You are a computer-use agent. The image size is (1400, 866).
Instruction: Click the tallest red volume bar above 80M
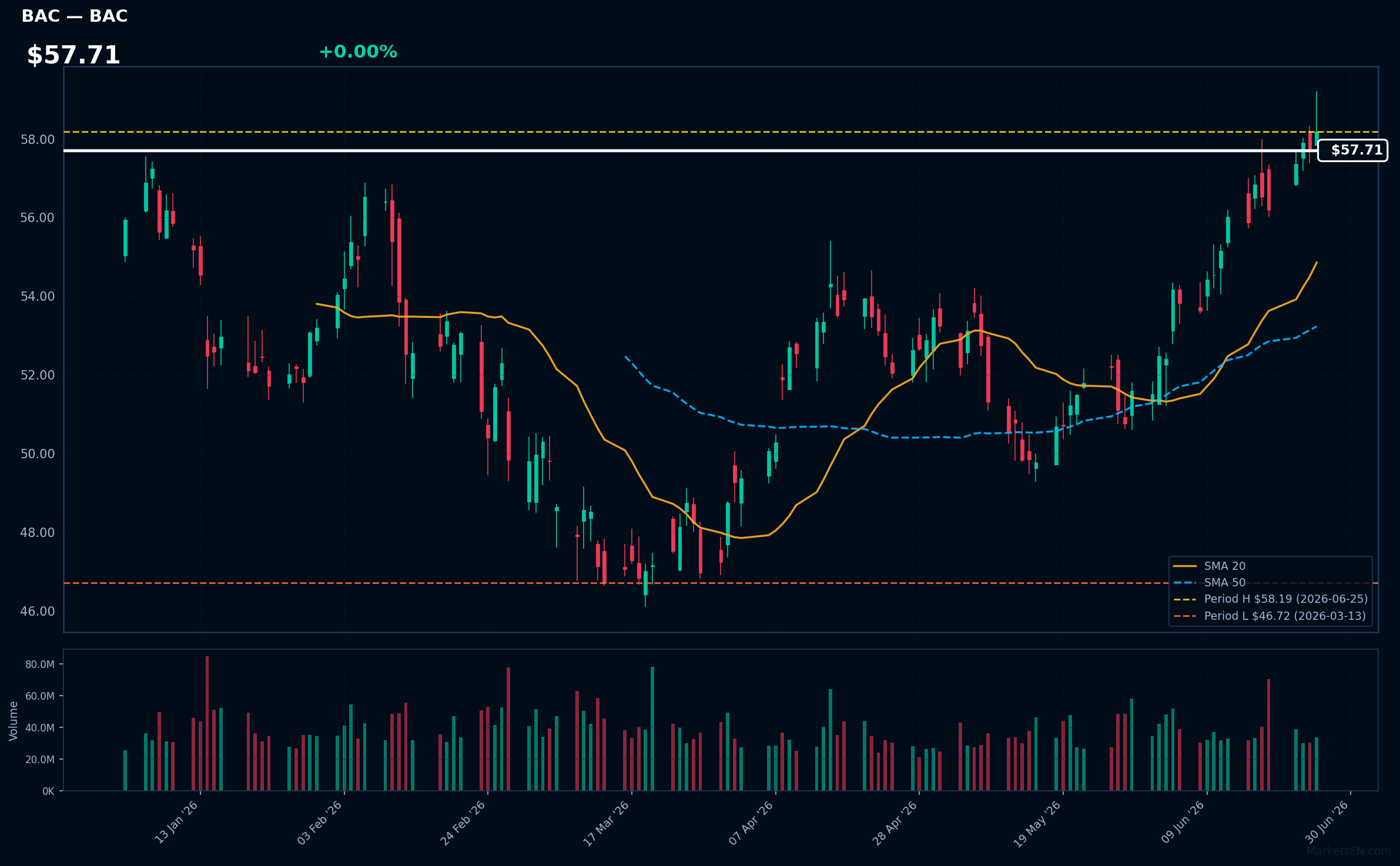click(207, 724)
